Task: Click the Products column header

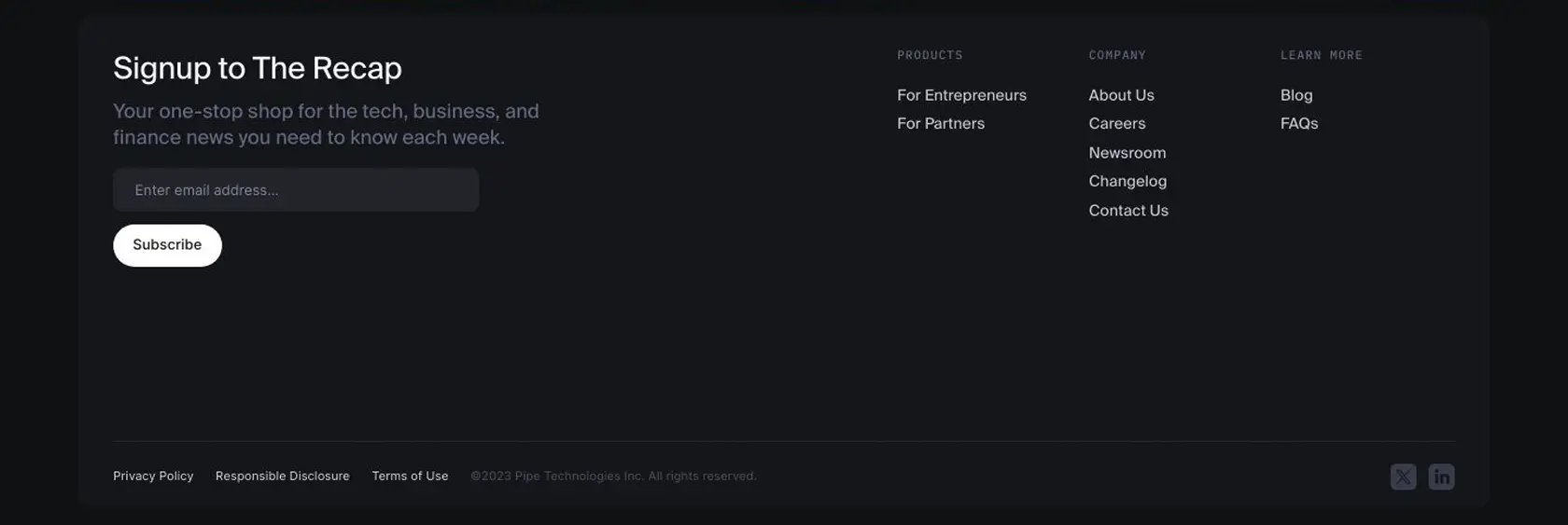Action: [930, 55]
